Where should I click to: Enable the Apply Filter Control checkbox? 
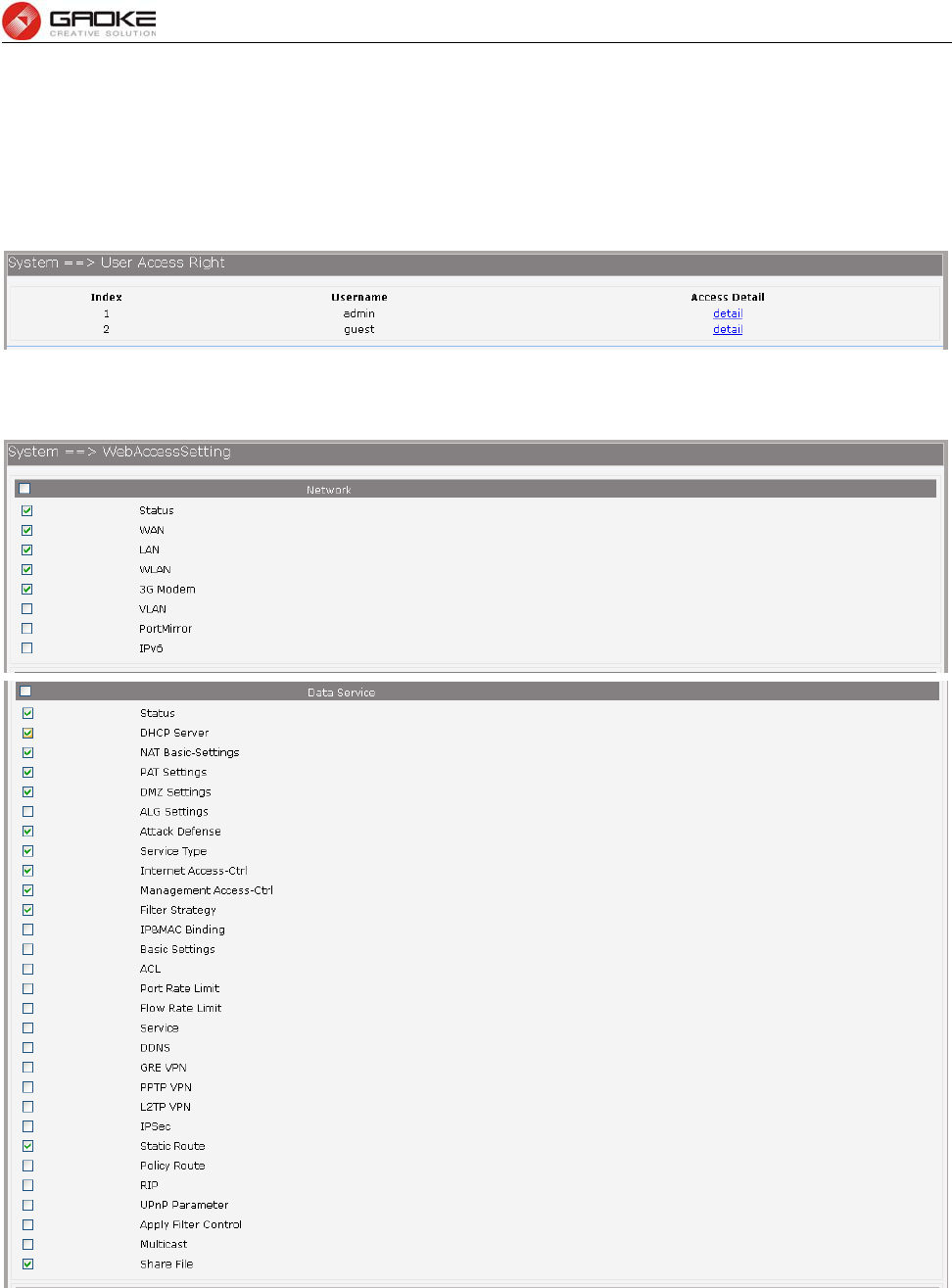pyautogui.click(x=28, y=1224)
